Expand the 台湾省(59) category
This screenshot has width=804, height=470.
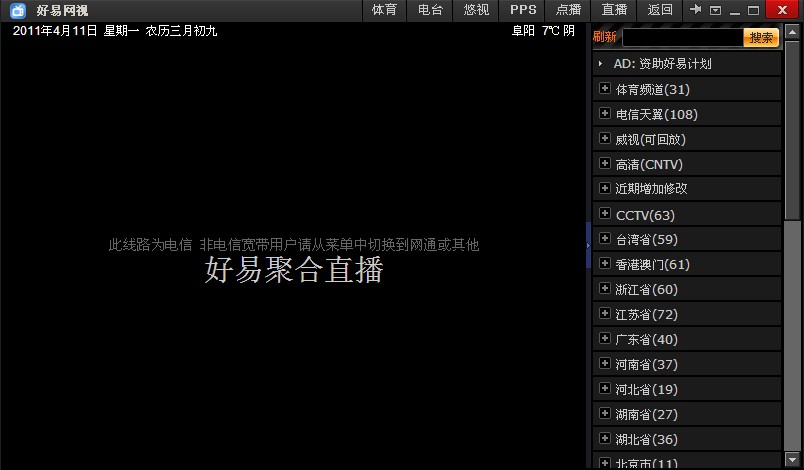pyautogui.click(x=687, y=239)
